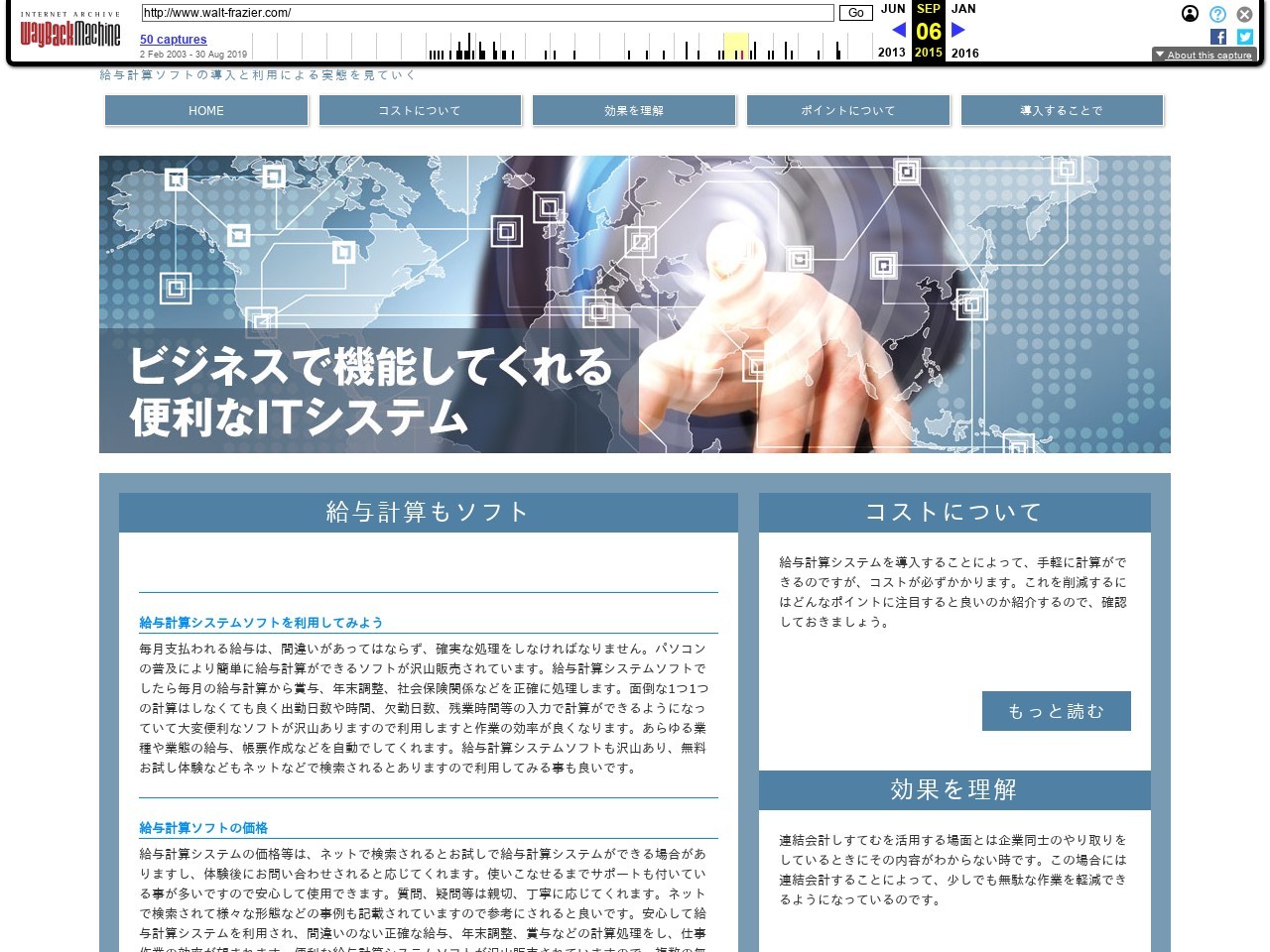
Task: Click the もっと読む button
Action: pos(1056,711)
